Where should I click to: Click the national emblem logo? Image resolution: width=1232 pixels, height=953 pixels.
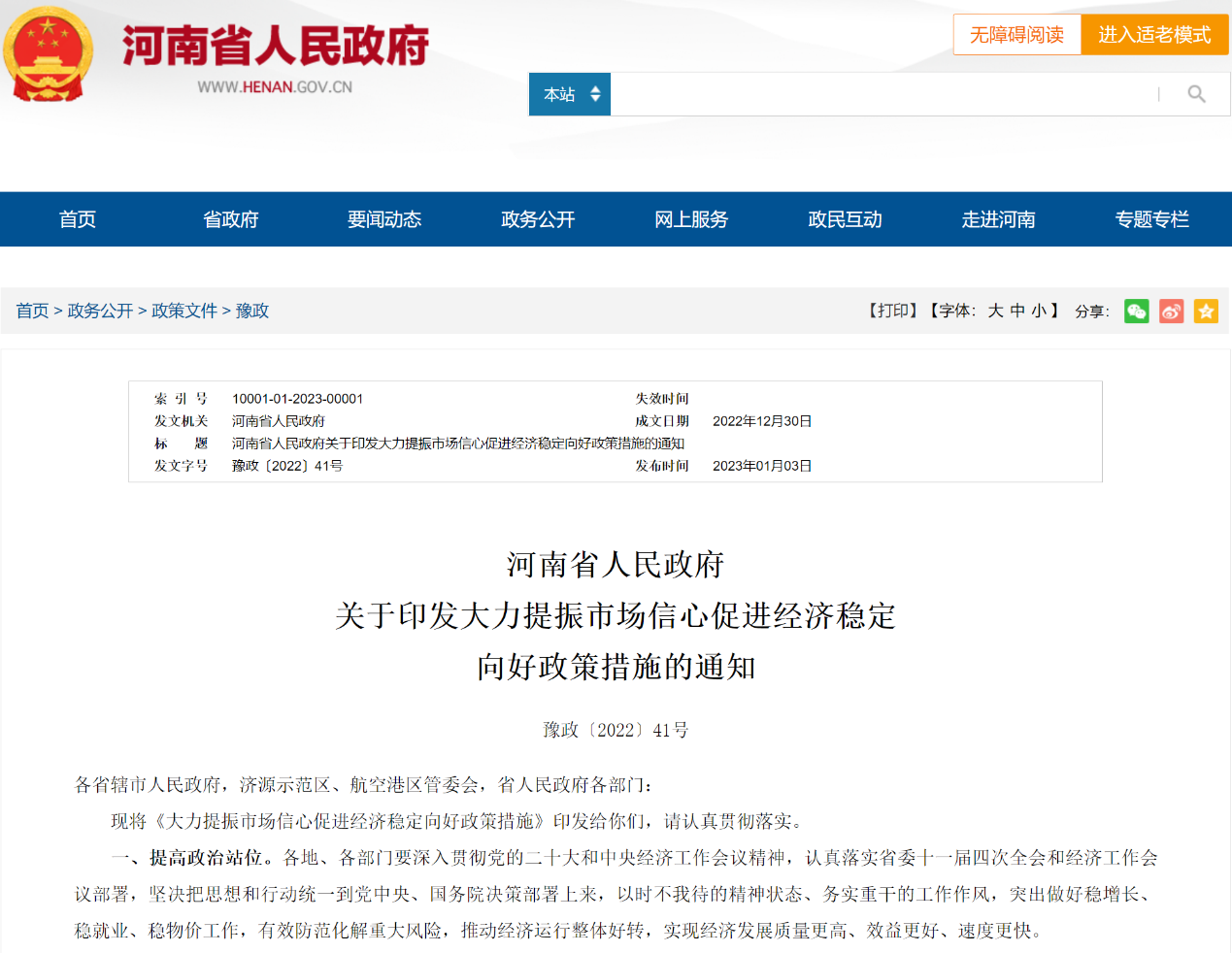point(48,54)
